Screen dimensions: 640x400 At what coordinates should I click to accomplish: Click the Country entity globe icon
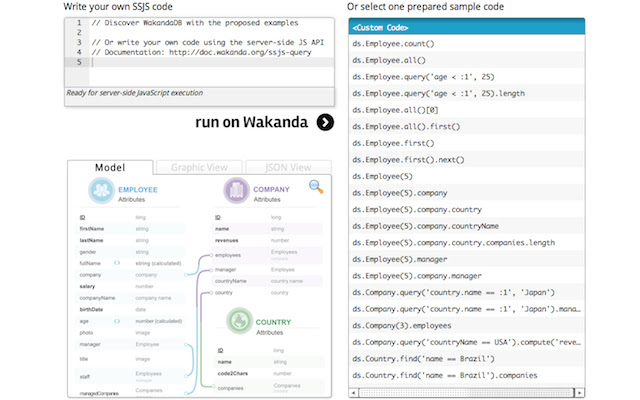pos(239,321)
